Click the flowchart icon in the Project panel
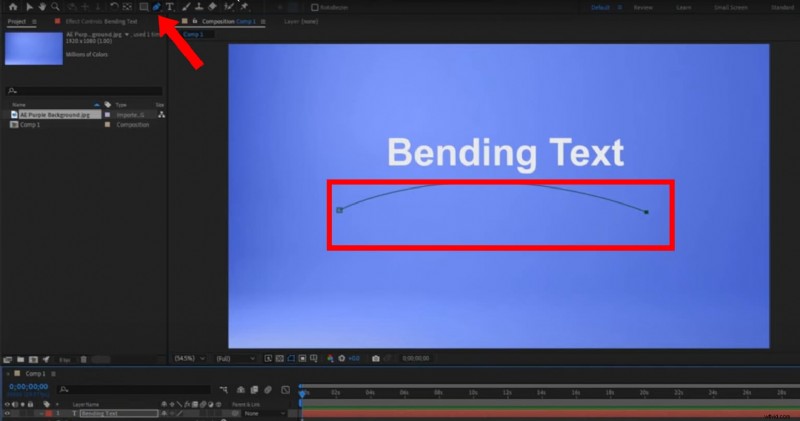Viewport: 800px width, 421px height. (161, 115)
